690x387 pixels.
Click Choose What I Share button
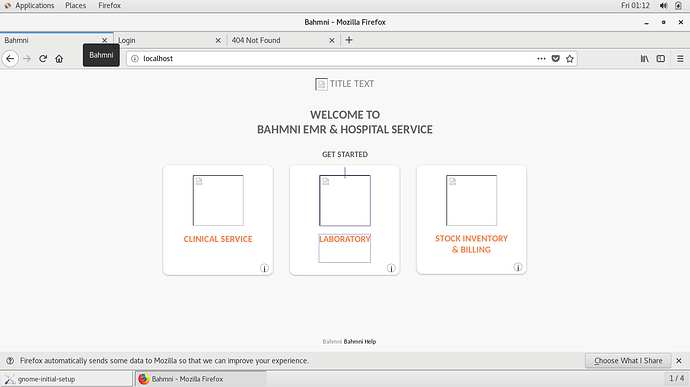click(x=628, y=361)
